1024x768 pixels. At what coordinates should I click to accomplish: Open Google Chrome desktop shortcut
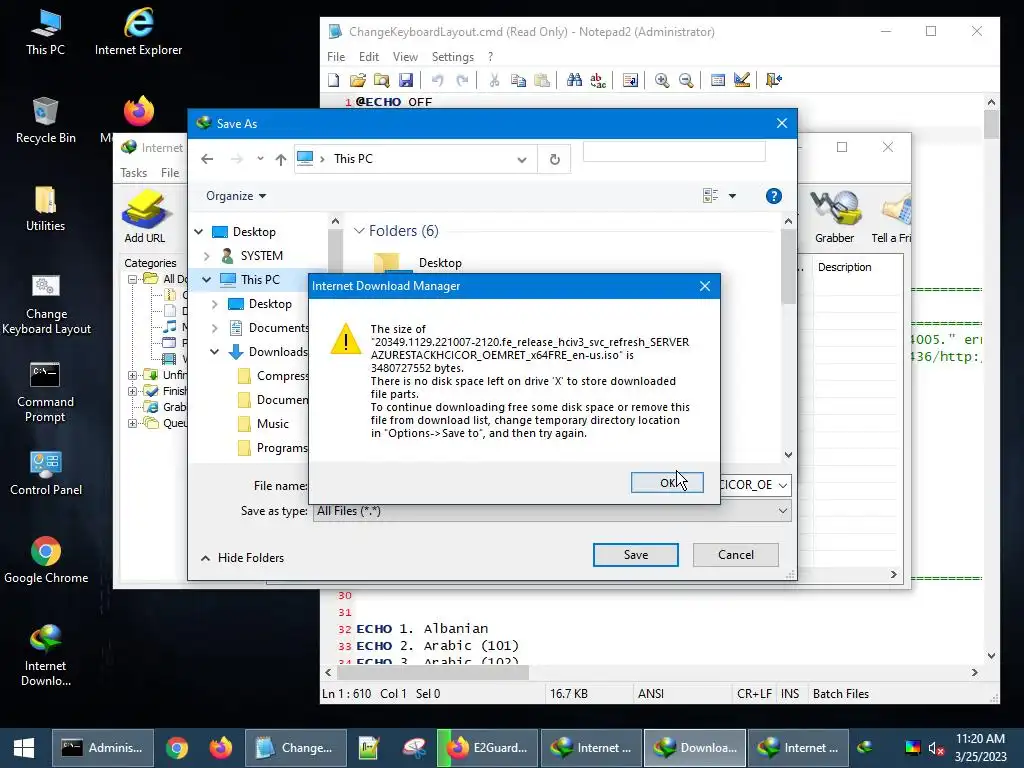(x=46, y=560)
